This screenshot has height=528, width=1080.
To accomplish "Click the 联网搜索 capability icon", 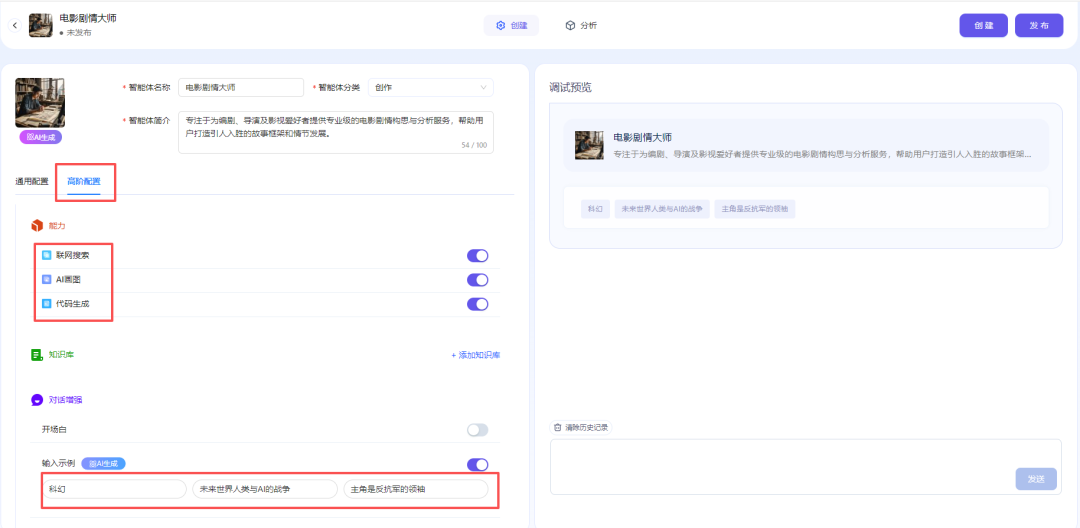I will click(x=46, y=255).
